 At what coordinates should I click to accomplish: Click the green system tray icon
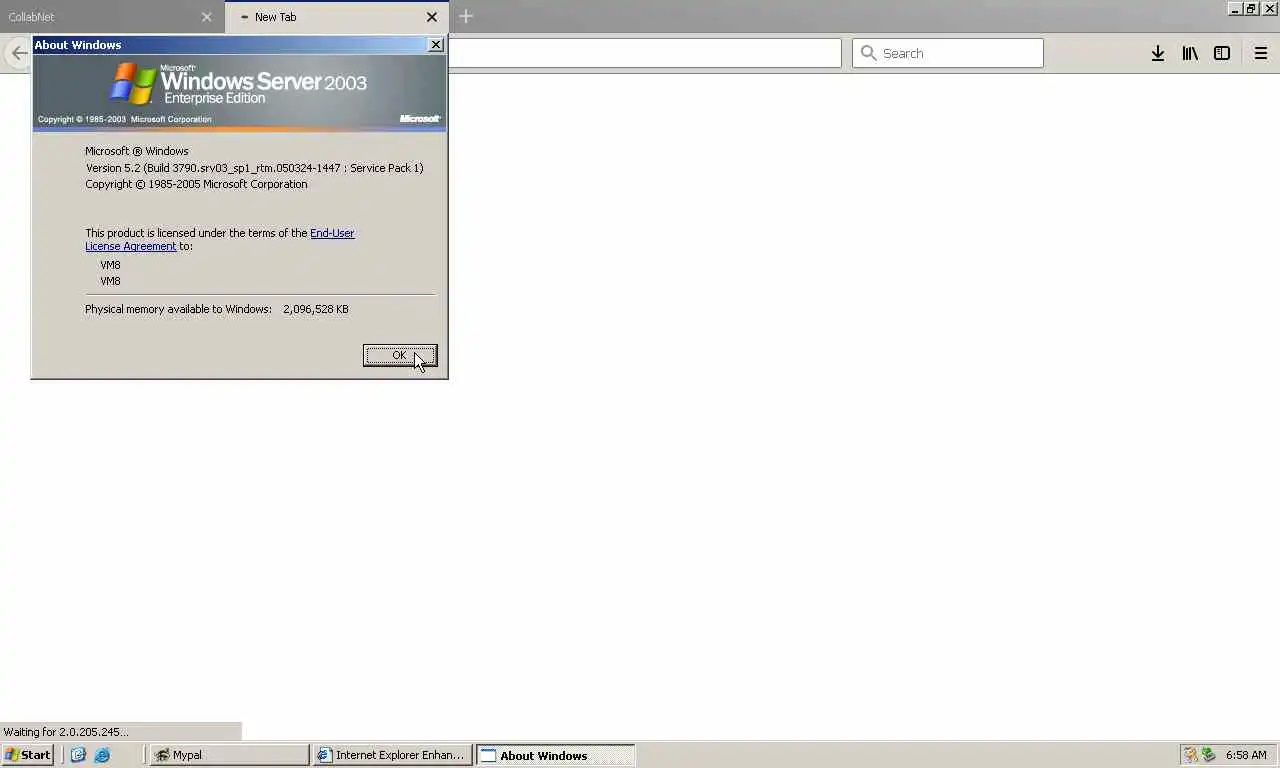pyautogui.click(x=1208, y=755)
